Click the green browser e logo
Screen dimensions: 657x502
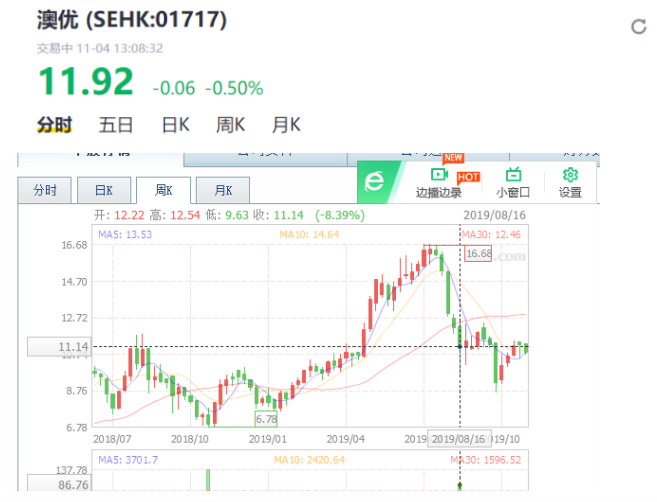[374, 182]
